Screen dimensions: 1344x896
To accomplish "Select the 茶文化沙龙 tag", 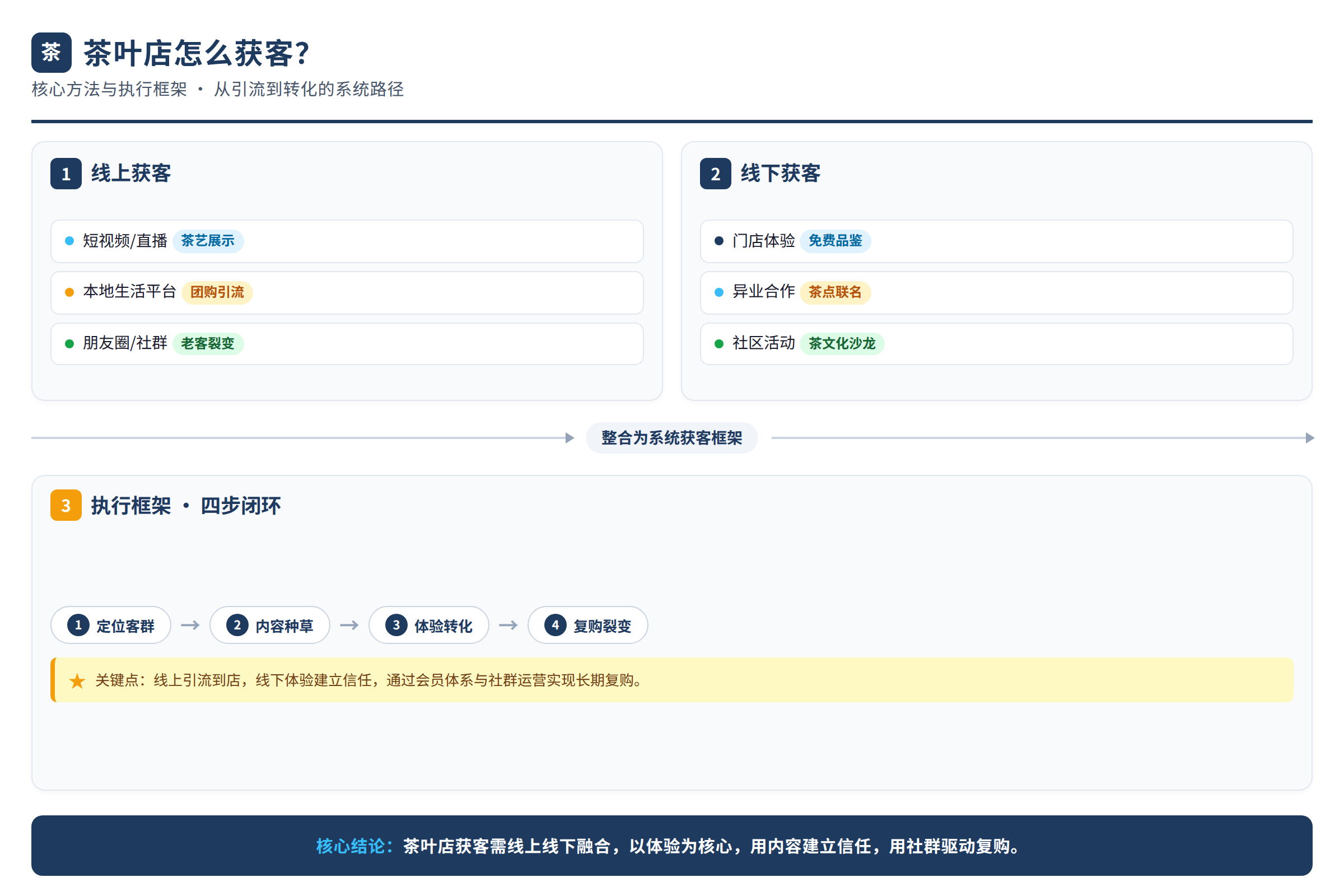I will click(842, 343).
